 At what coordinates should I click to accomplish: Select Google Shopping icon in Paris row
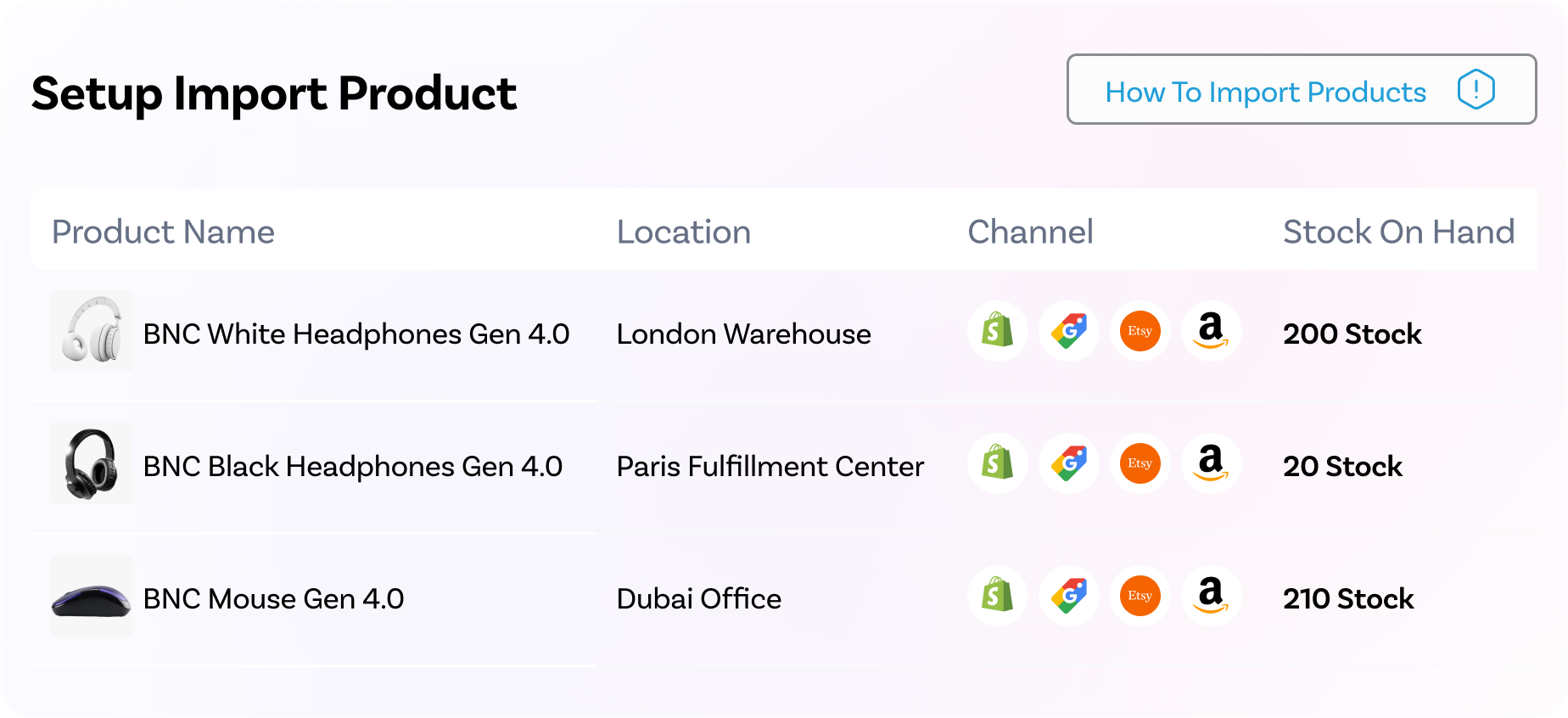click(1069, 463)
